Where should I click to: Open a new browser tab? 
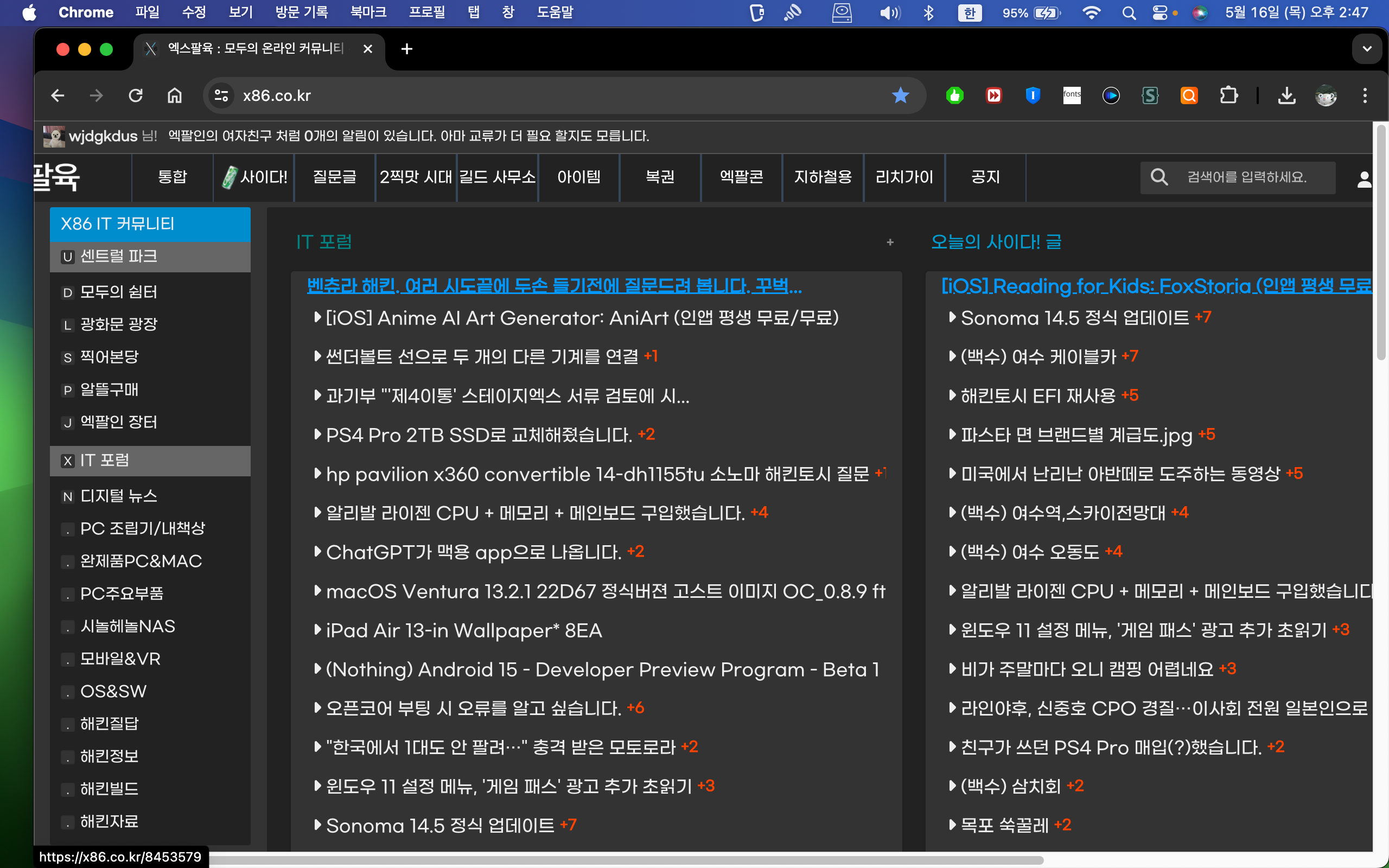tap(407, 49)
